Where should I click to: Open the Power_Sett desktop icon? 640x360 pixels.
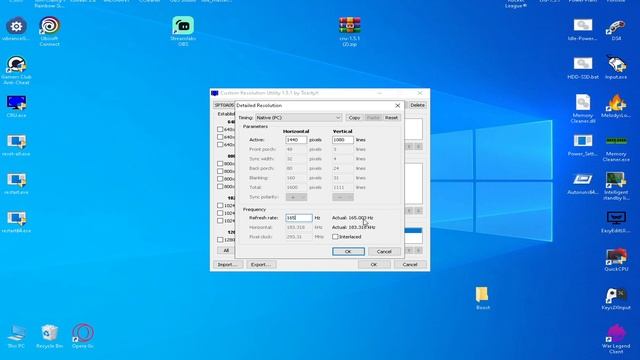click(x=582, y=141)
